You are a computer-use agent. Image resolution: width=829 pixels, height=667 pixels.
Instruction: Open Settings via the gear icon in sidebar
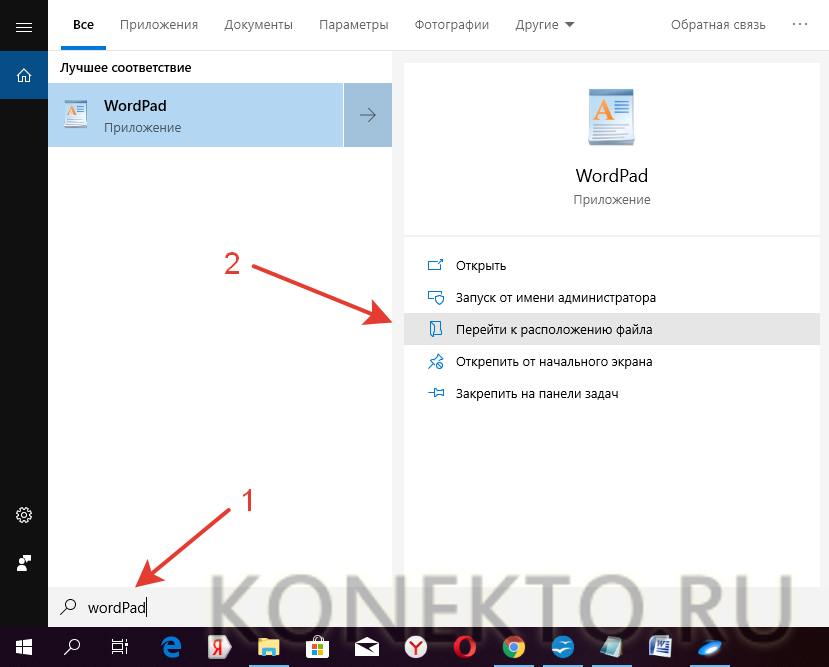[23, 515]
